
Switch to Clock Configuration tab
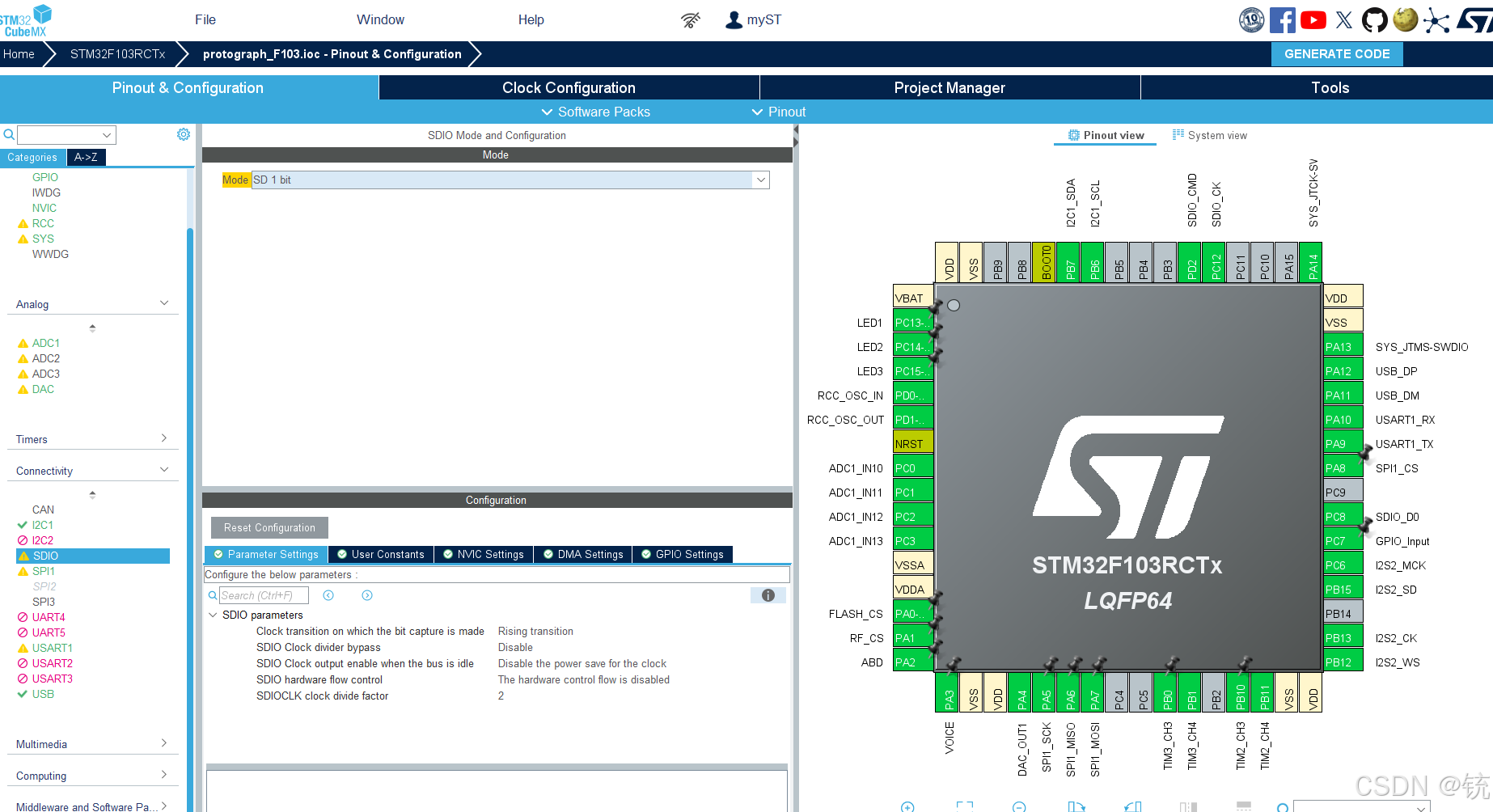(x=569, y=87)
